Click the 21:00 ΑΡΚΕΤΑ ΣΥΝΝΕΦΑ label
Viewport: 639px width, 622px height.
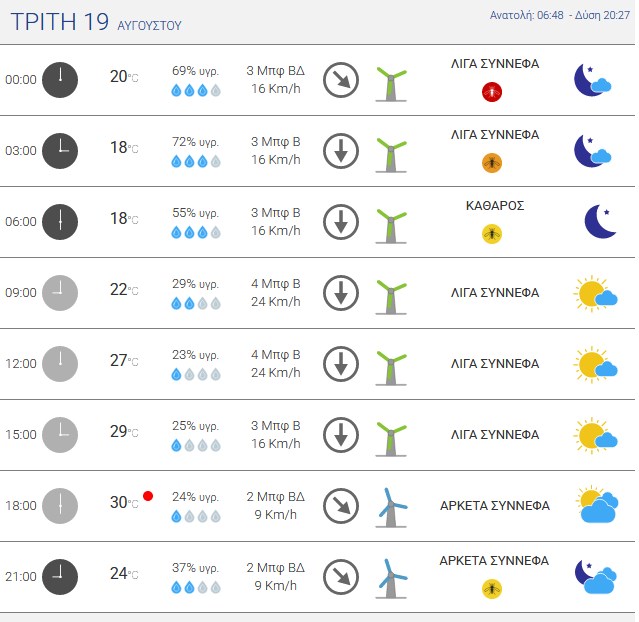(x=494, y=560)
